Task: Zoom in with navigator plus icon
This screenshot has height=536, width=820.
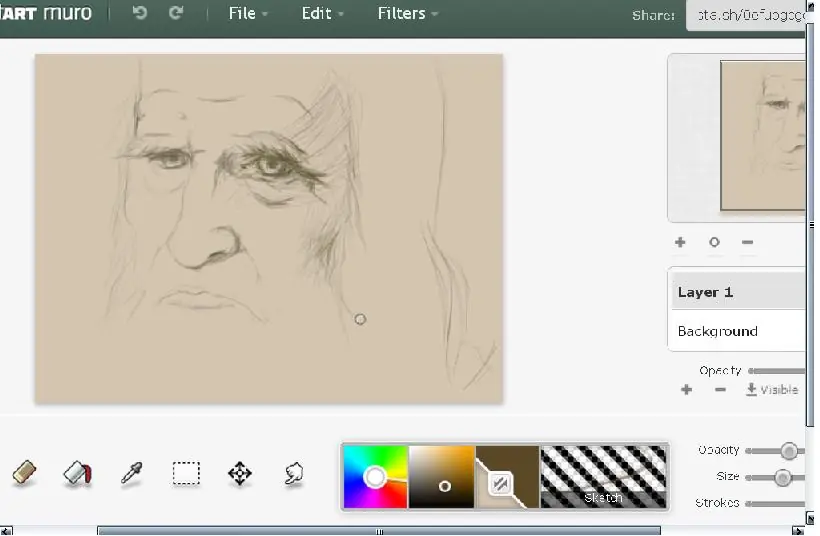Action: [680, 242]
